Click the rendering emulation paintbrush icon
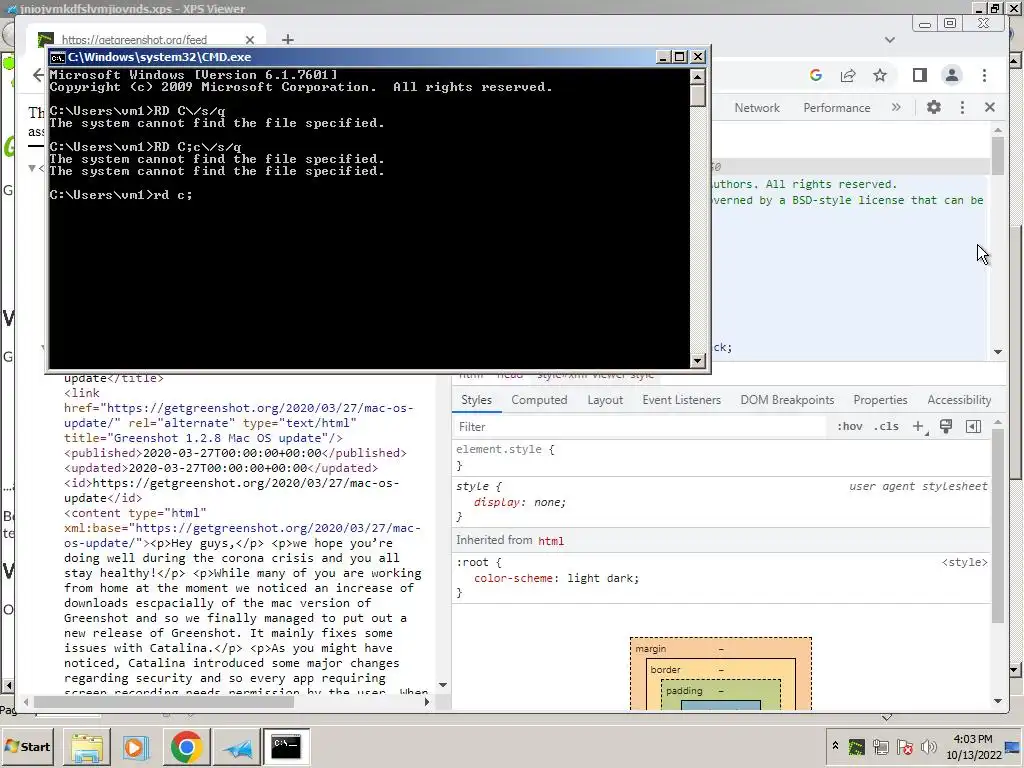 click(946, 426)
